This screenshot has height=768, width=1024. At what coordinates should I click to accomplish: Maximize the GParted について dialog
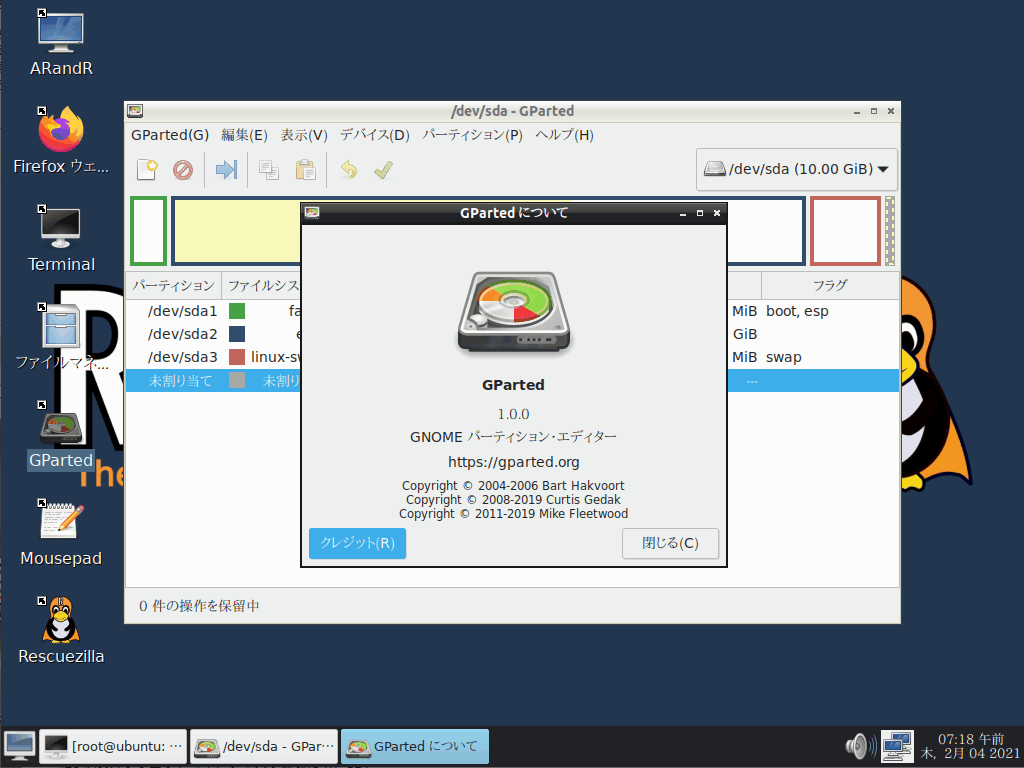point(699,214)
